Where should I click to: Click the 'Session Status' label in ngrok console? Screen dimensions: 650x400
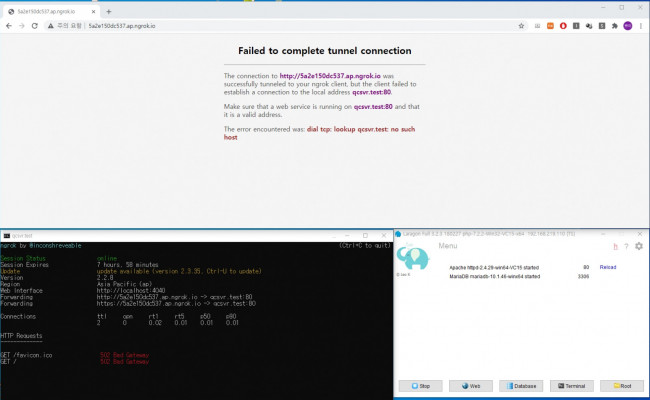23,258
